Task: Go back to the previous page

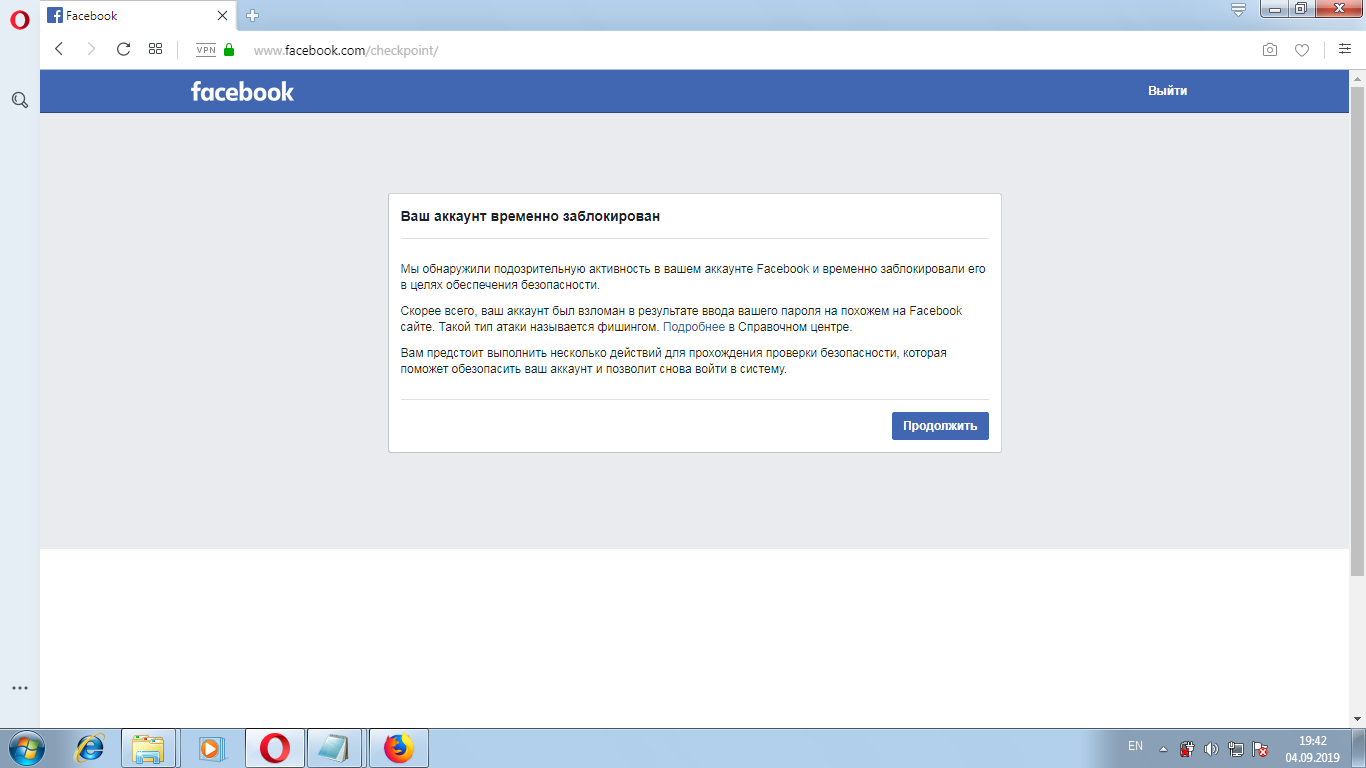Action: [57, 47]
